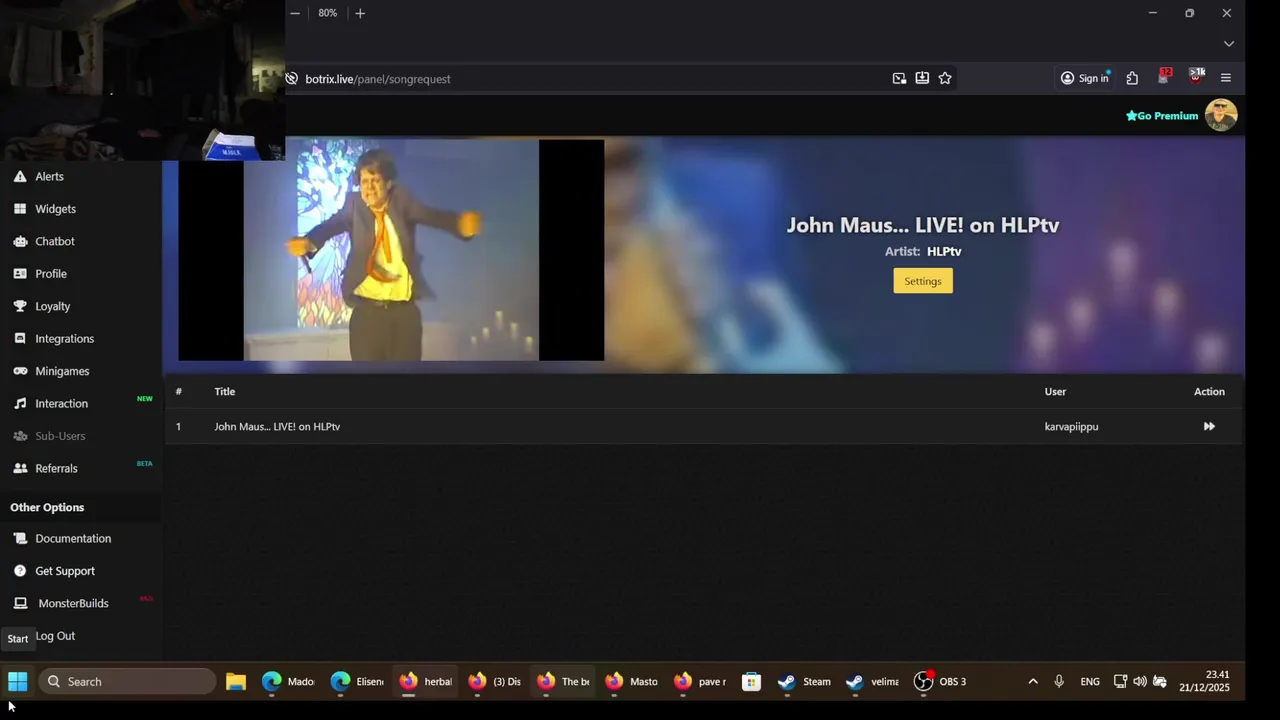Click 'John Maus... LIVE! on HLPtv' queue row title
This screenshot has height=720, width=1280.
[x=277, y=427]
